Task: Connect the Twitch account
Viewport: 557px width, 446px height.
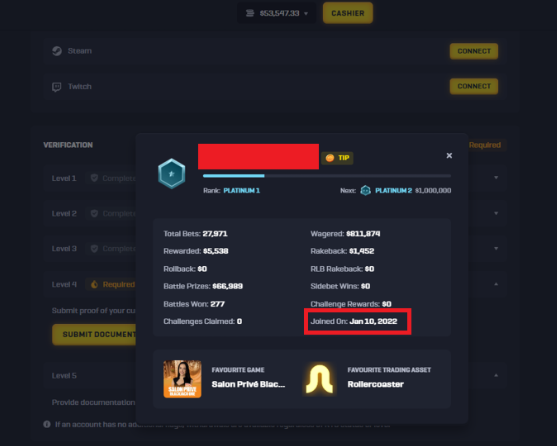Action: (x=474, y=86)
